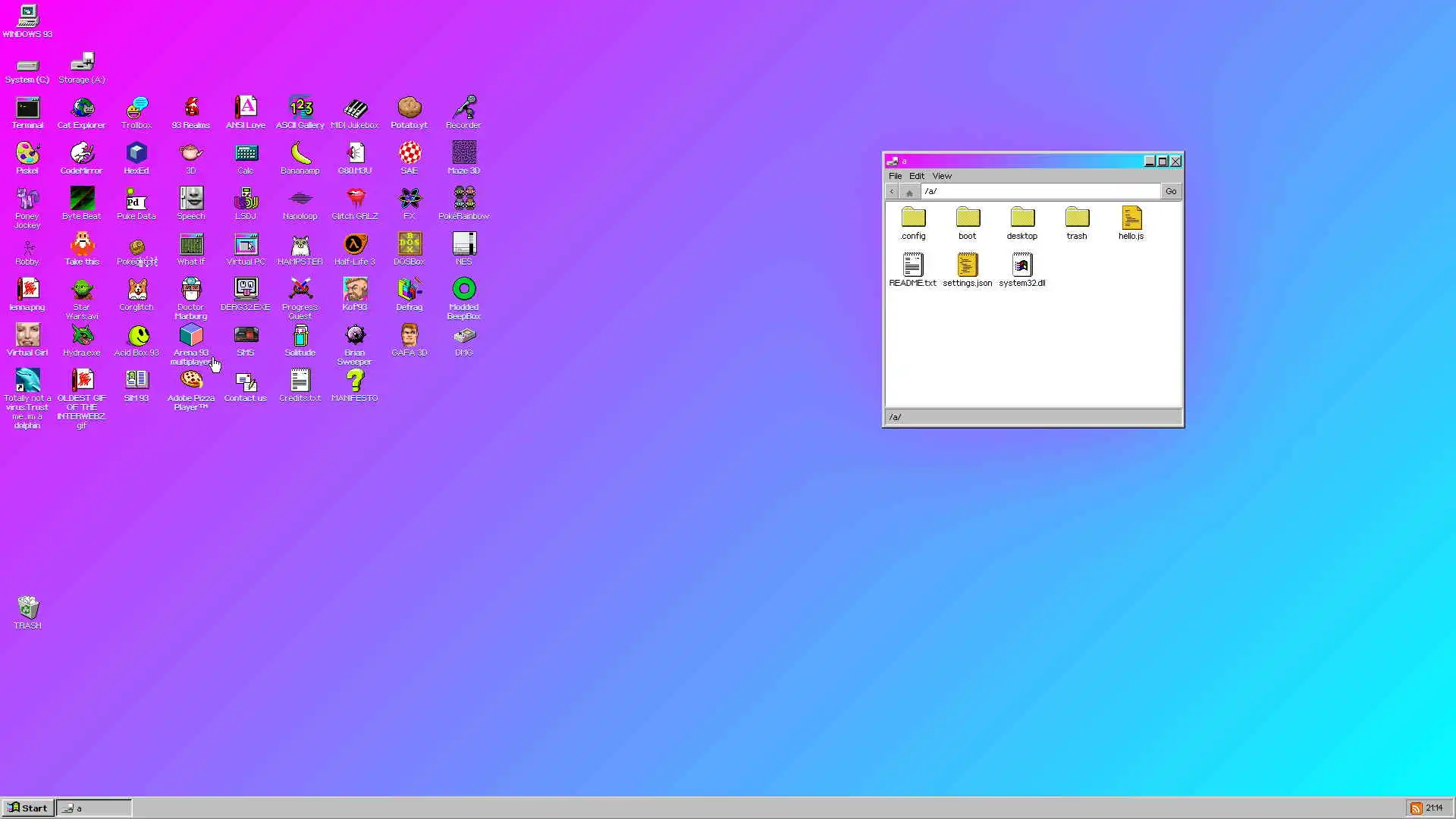This screenshot has width=1456, height=819.
Task: Launch Cat Explorer browser icon
Action: (82, 109)
